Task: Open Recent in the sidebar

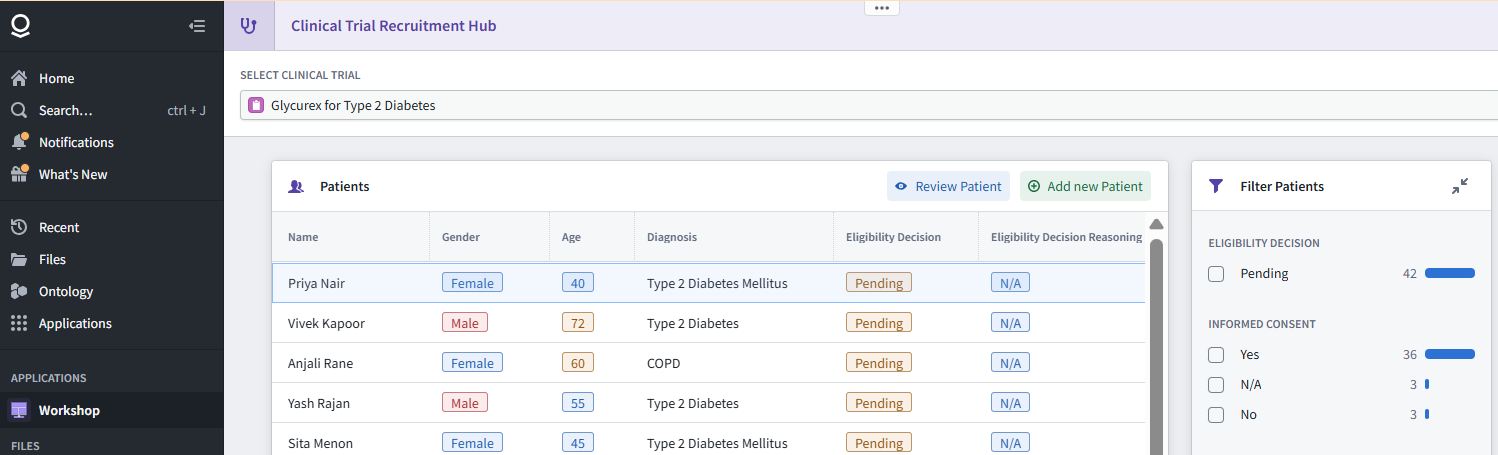Action: (112, 227)
